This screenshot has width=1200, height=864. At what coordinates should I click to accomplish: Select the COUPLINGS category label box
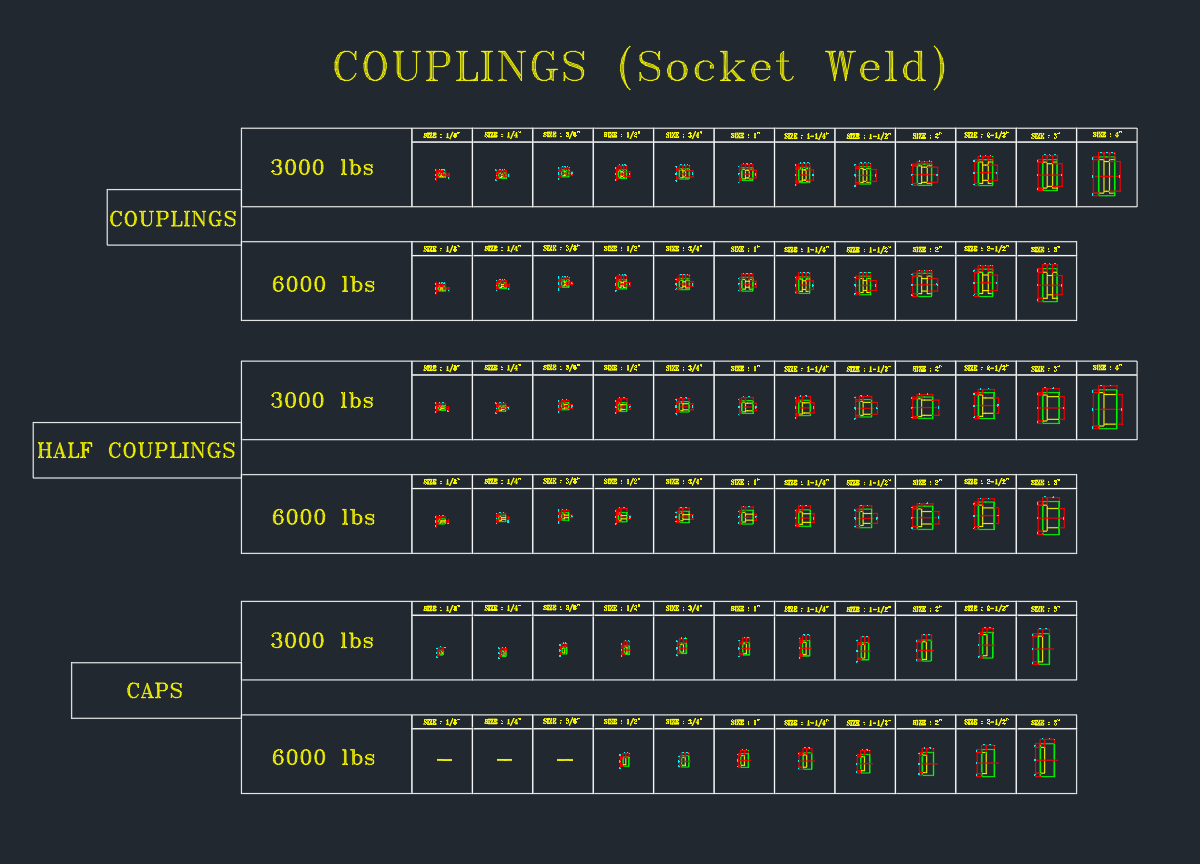(173, 218)
